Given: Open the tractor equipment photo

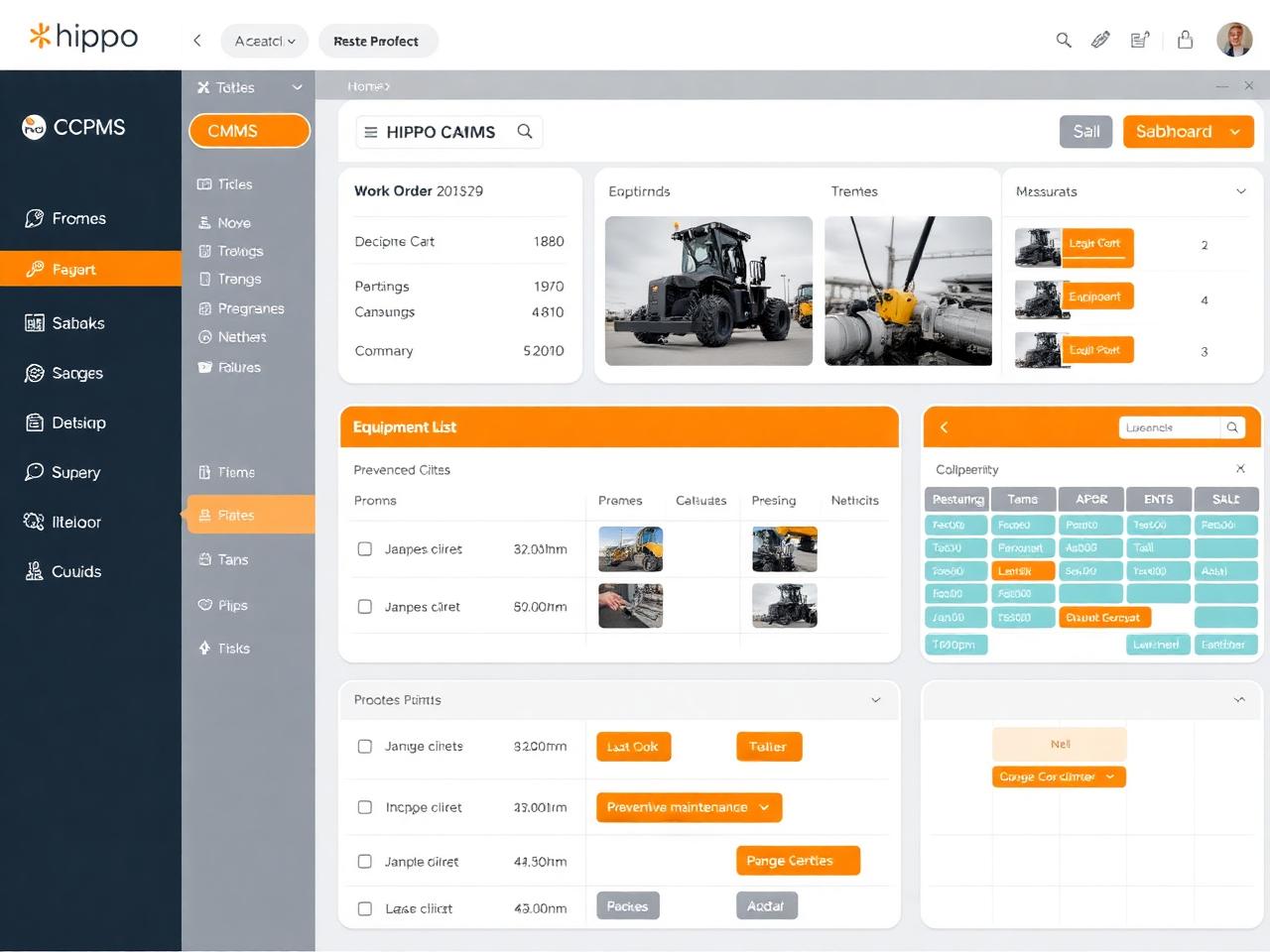Looking at the screenshot, I should coord(708,291).
